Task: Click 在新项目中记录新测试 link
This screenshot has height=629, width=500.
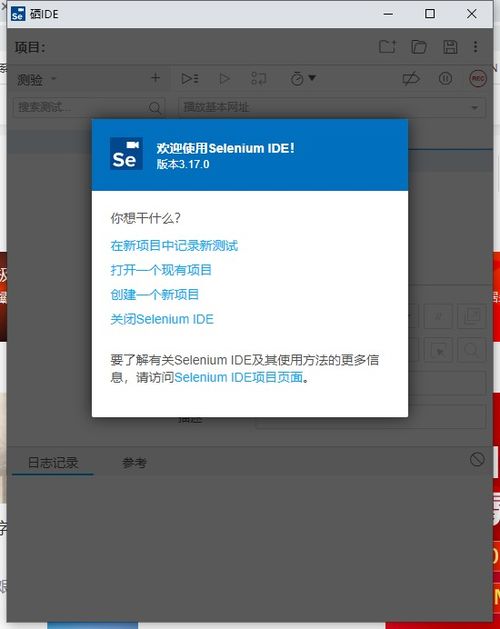Action: point(174,246)
